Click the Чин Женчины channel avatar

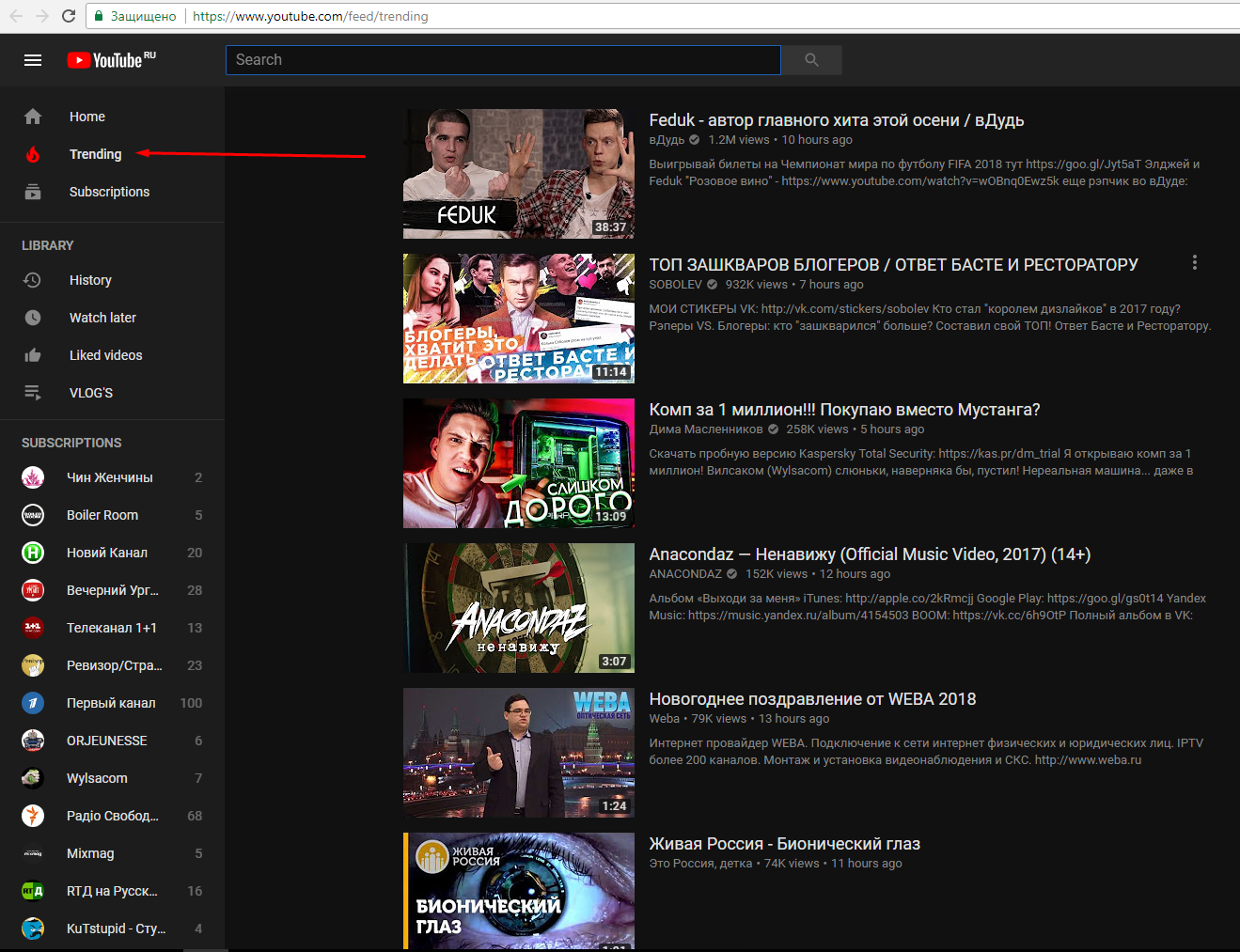click(33, 477)
